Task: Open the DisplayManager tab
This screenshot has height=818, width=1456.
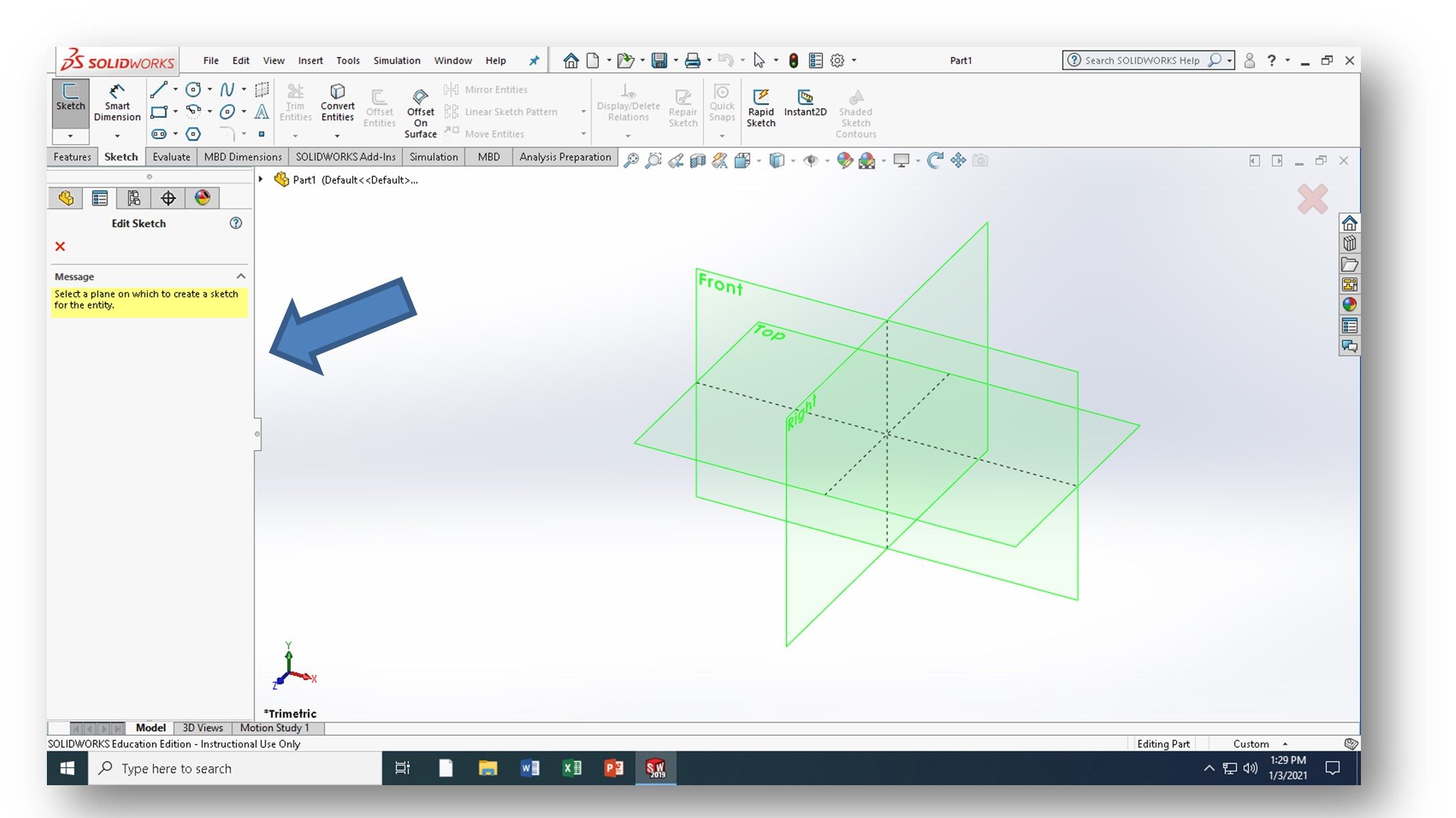Action: tap(202, 198)
